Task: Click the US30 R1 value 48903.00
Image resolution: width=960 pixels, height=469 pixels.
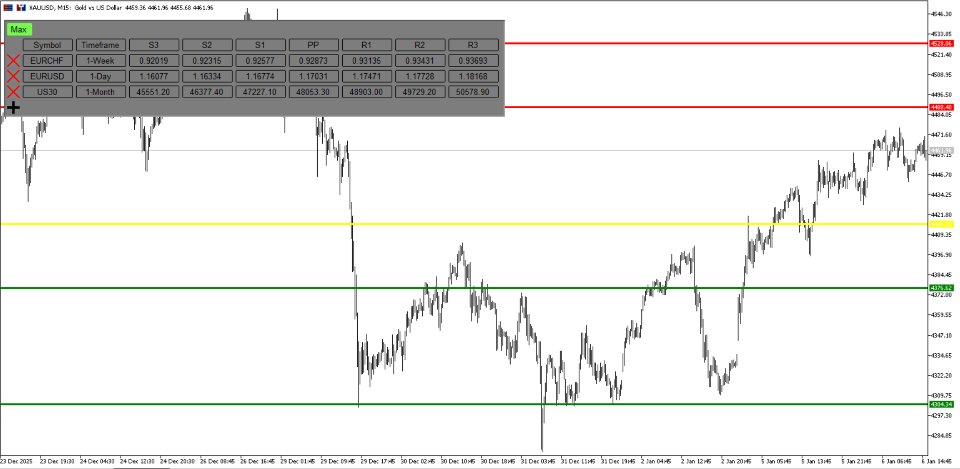Action: (367, 92)
